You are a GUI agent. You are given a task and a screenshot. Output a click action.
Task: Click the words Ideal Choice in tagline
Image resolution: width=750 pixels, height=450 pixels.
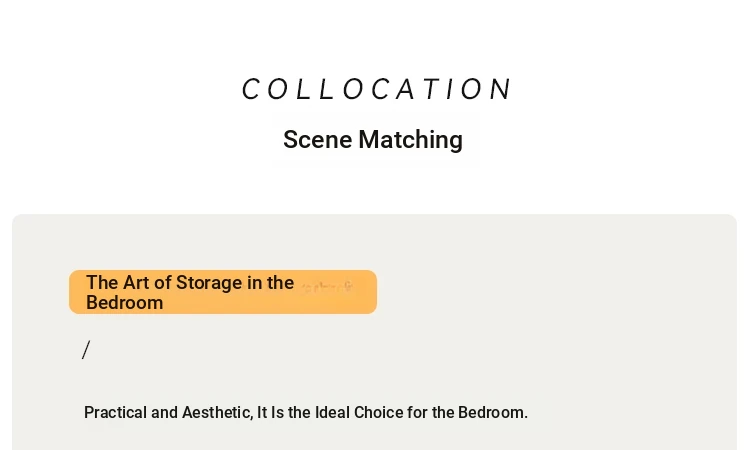pos(359,412)
